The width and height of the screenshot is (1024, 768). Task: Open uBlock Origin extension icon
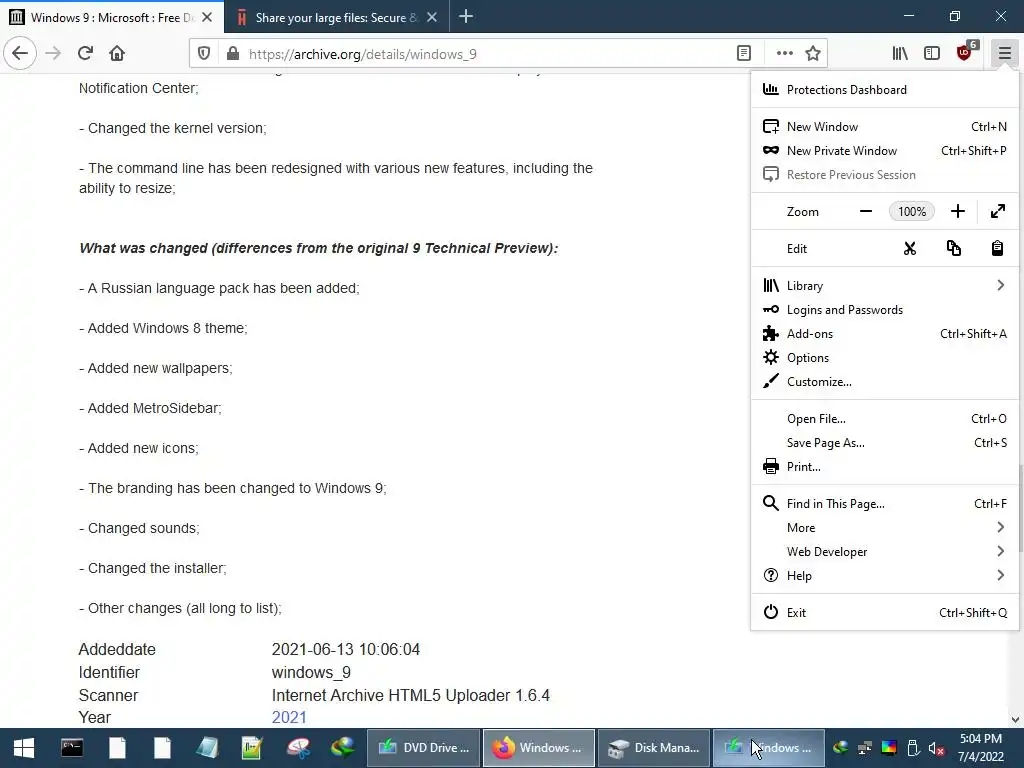tap(965, 52)
